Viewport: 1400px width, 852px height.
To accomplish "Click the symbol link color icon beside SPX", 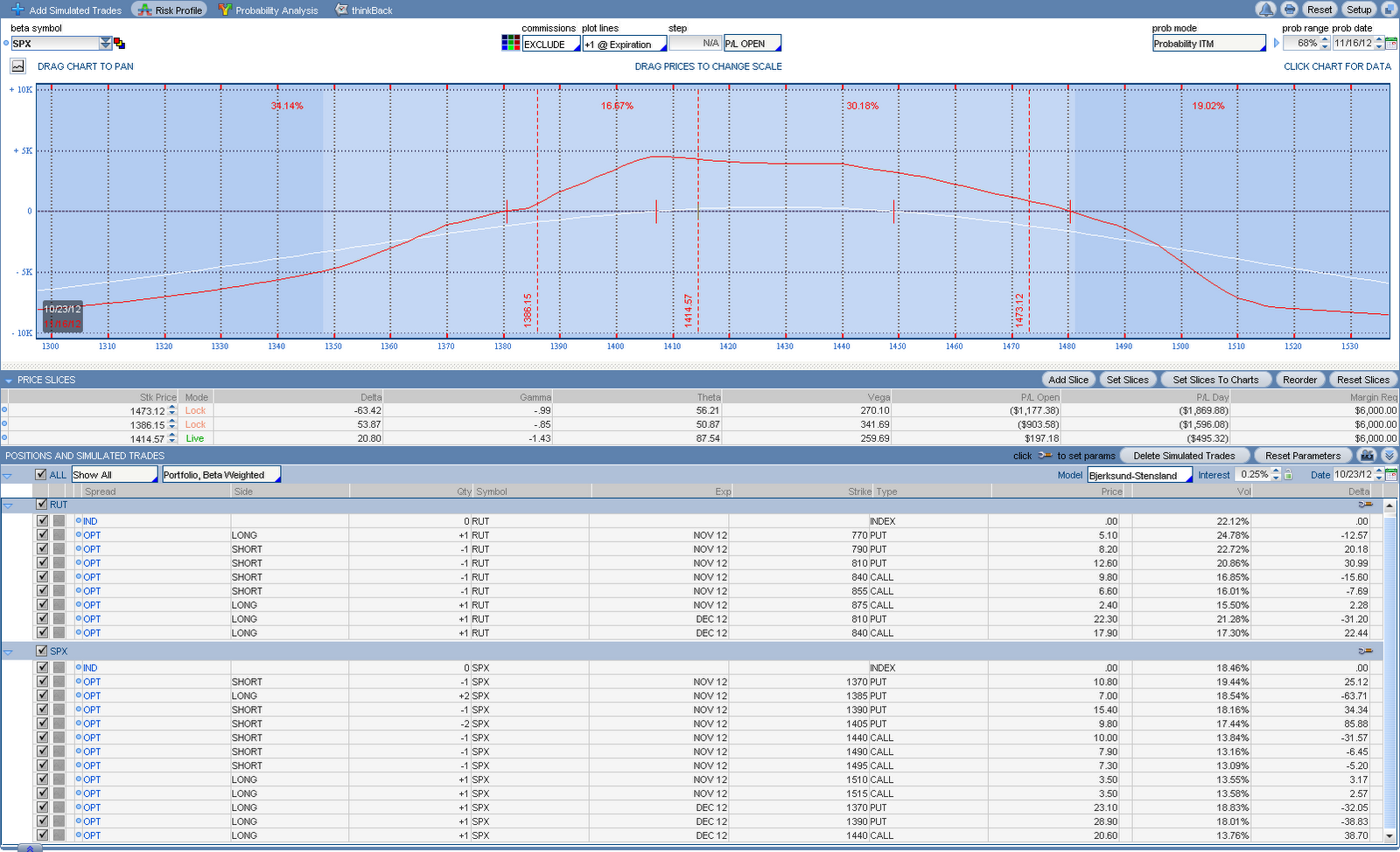I will click(x=119, y=43).
